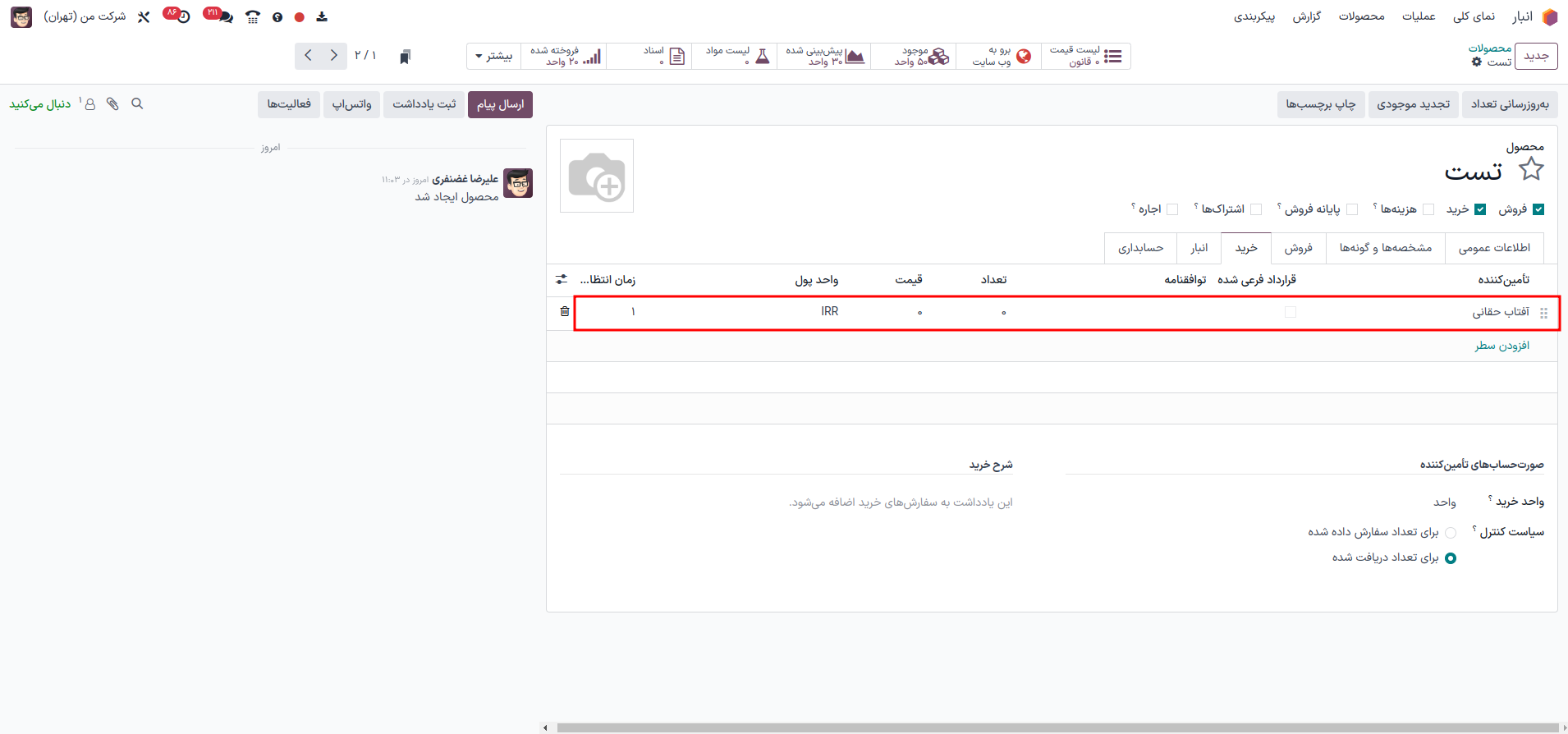
Task: Uncheck the فروش checkbox
Action: tap(1538, 209)
